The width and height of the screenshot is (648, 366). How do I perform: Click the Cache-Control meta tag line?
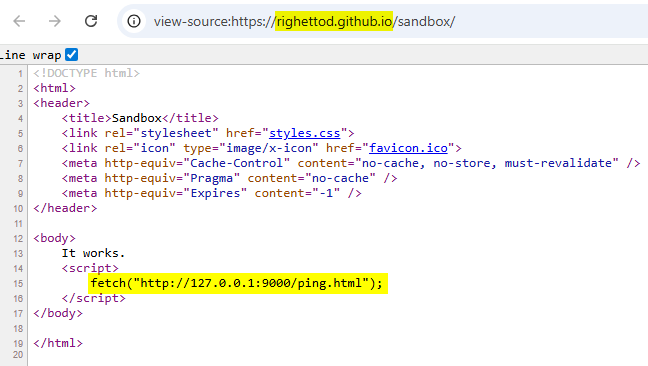(x=351, y=163)
